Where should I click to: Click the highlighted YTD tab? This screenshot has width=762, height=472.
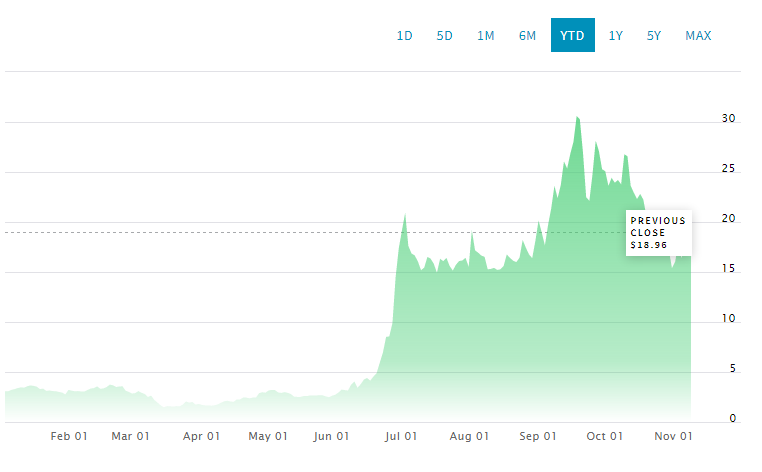pyautogui.click(x=572, y=36)
